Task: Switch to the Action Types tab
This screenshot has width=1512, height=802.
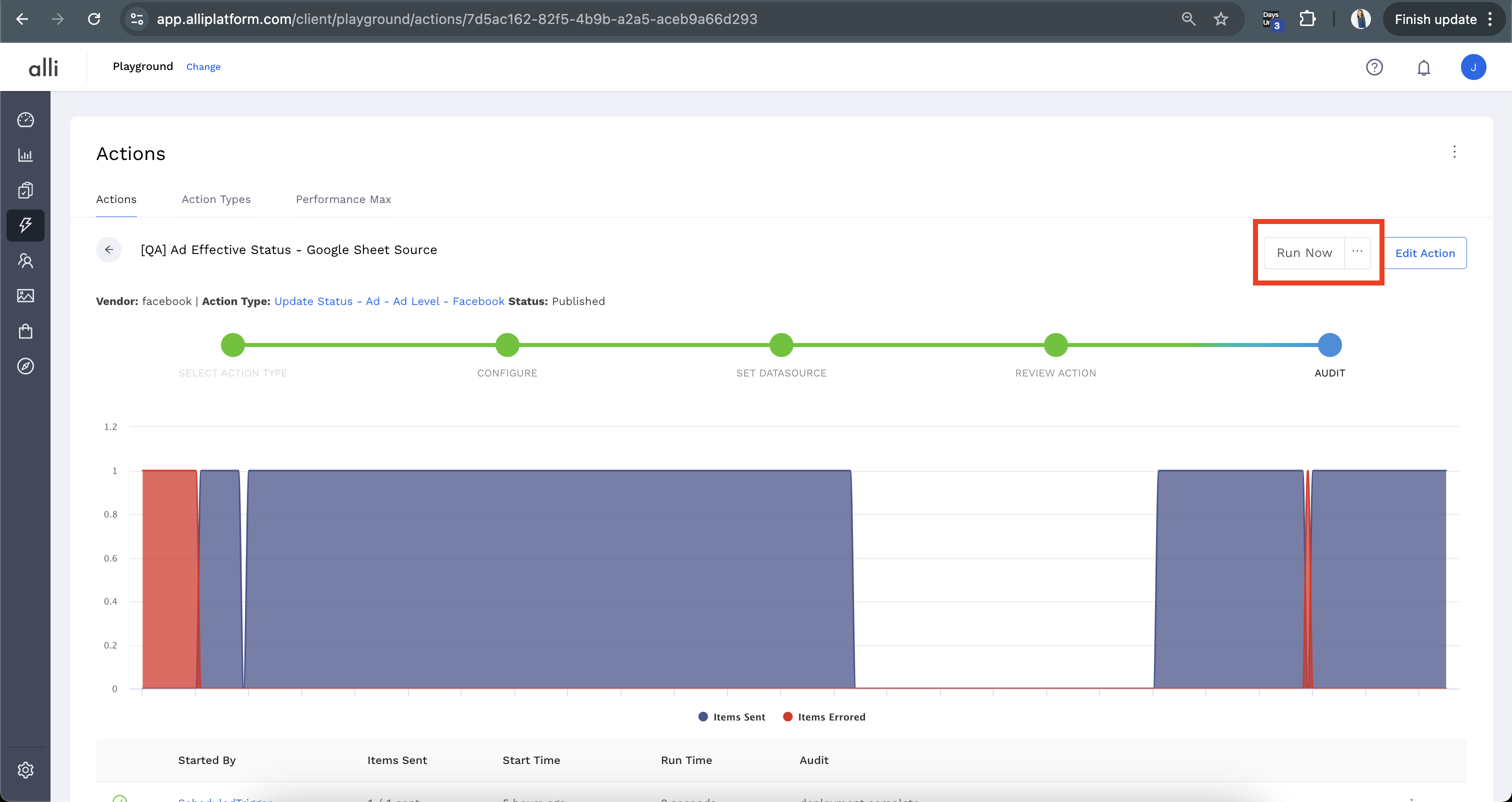Action: (x=216, y=199)
